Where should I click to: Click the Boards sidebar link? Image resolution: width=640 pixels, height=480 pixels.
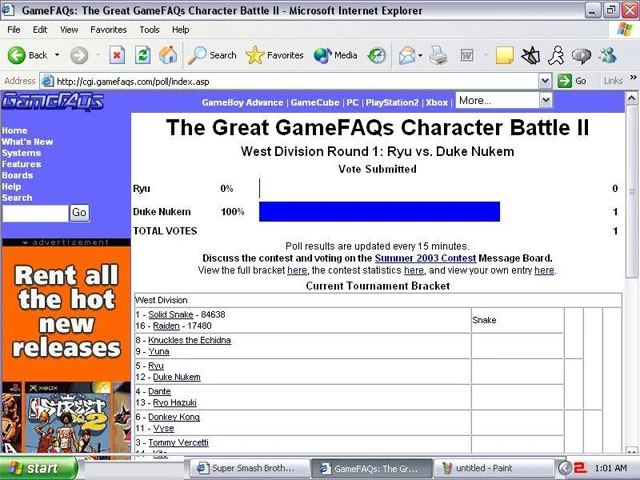[x=17, y=175]
